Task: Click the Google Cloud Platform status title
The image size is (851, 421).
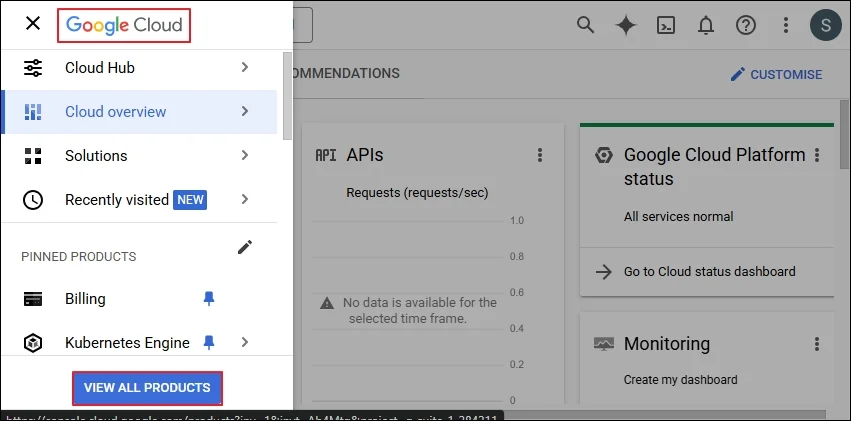Action: click(x=714, y=167)
